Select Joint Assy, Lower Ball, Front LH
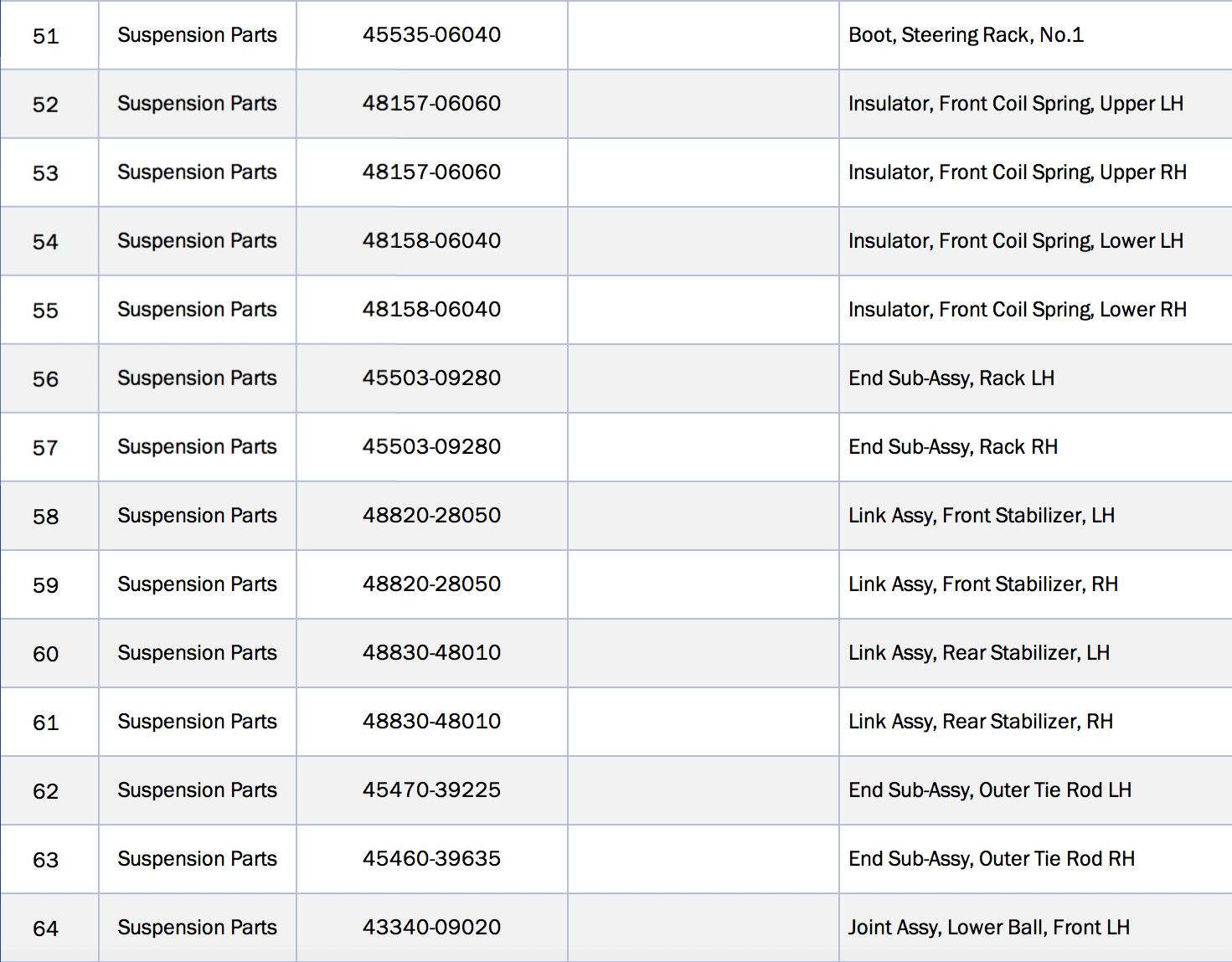Viewport: 1232px width, 962px height. 988,928
